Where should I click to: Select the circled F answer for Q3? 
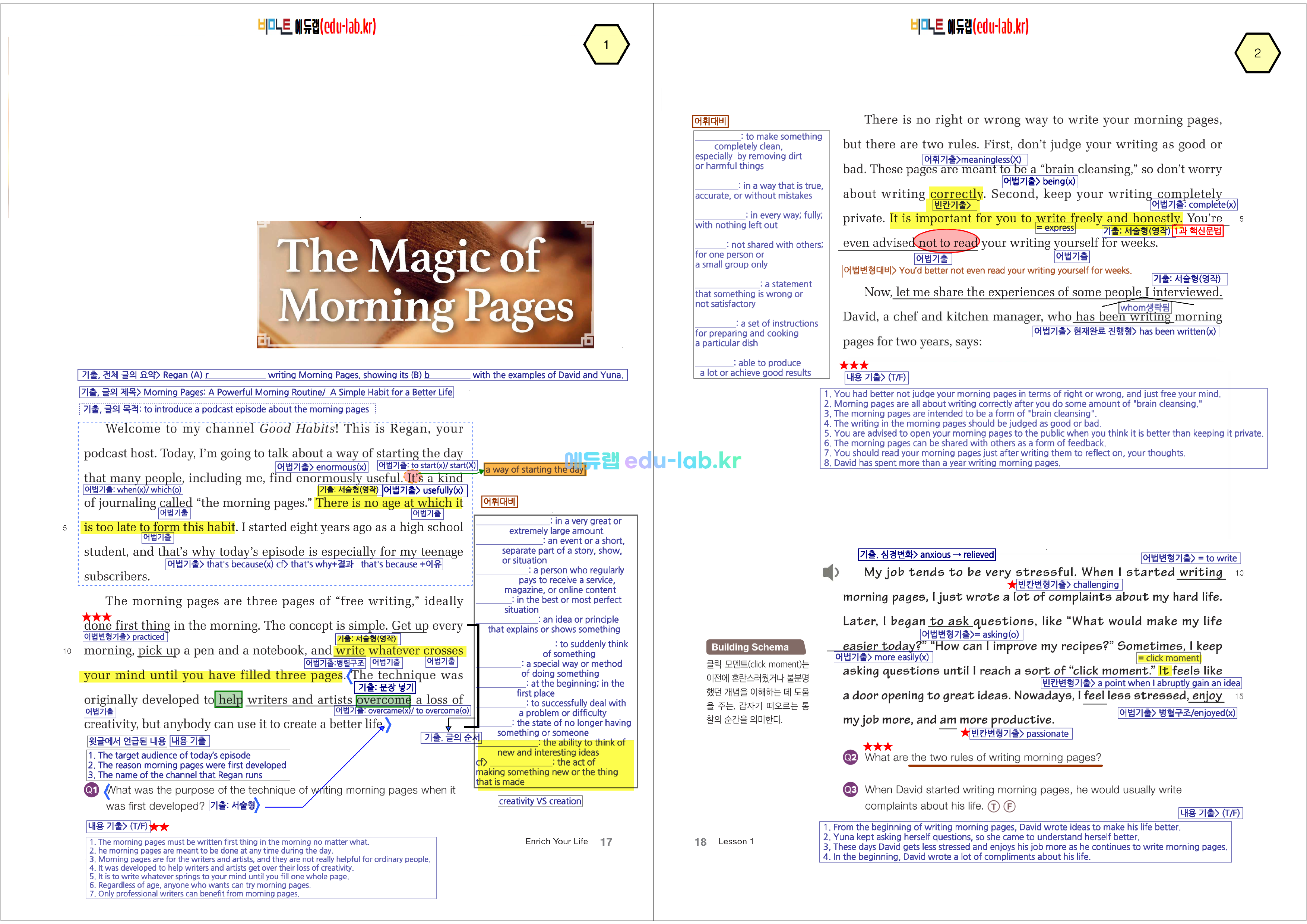(x=1009, y=806)
